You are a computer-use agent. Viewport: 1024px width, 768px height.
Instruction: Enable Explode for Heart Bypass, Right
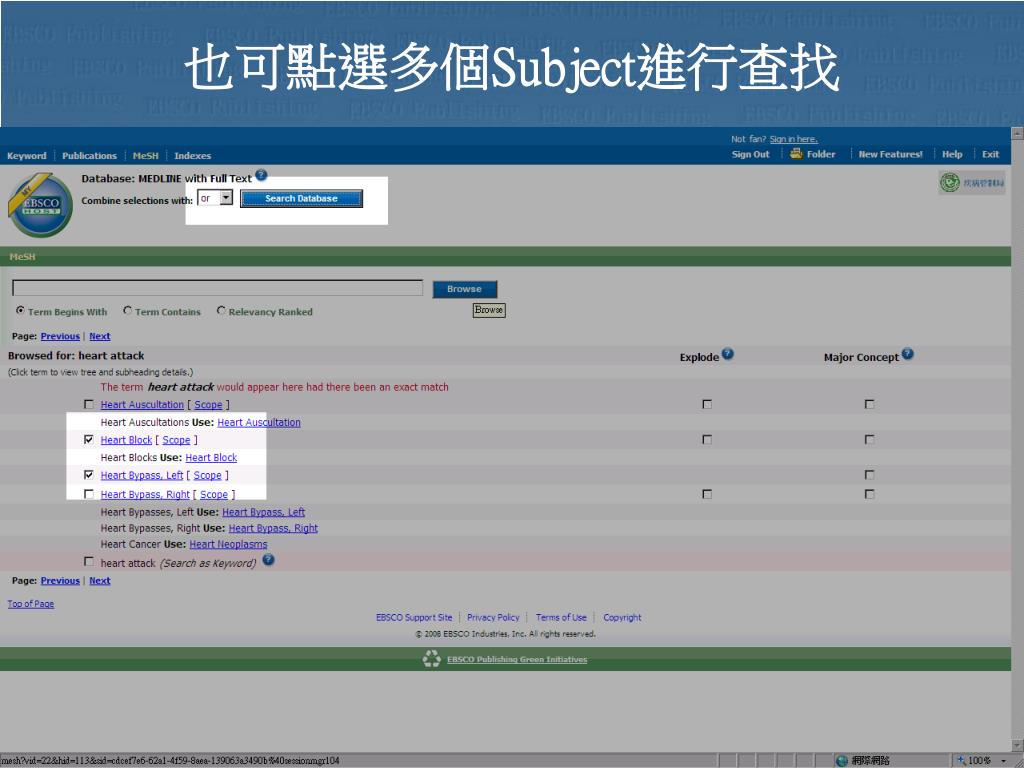707,494
